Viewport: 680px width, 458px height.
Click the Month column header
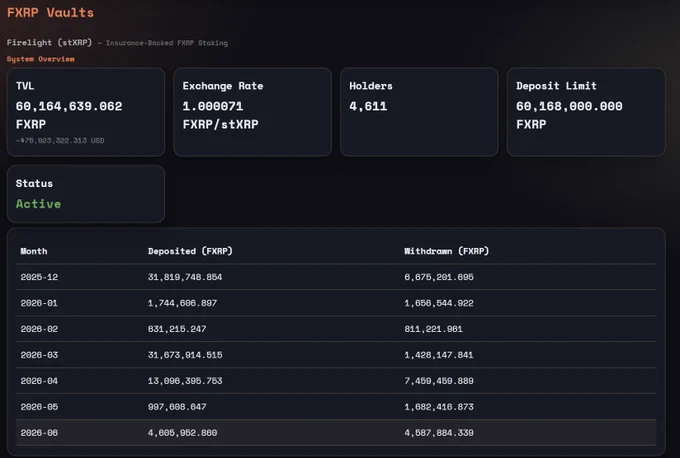(34, 251)
